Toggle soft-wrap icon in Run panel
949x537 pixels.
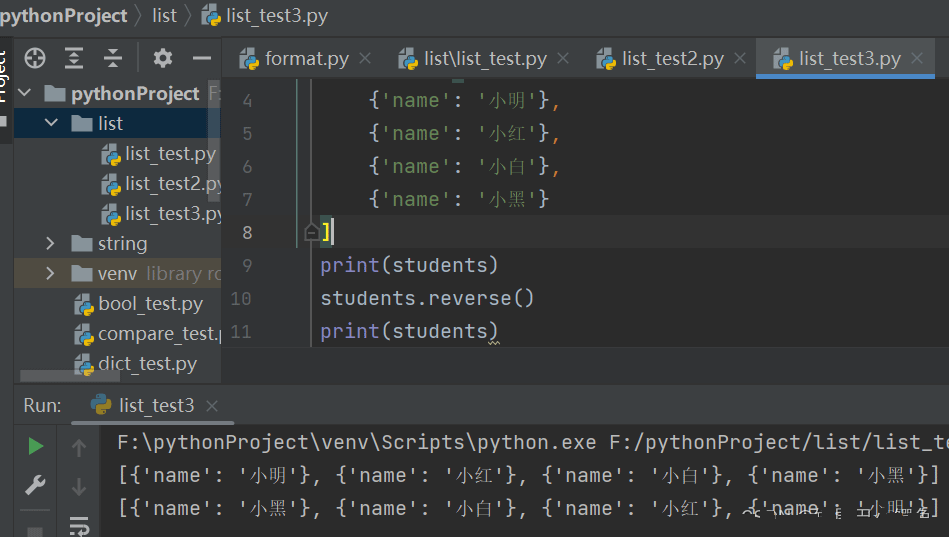(79, 525)
